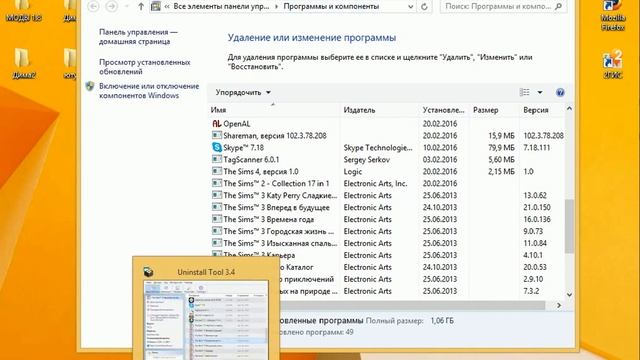This screenshot has width=640, height=360.
Task: Click Программы и компоненты breadcrumb
Action: coord(331,7)
